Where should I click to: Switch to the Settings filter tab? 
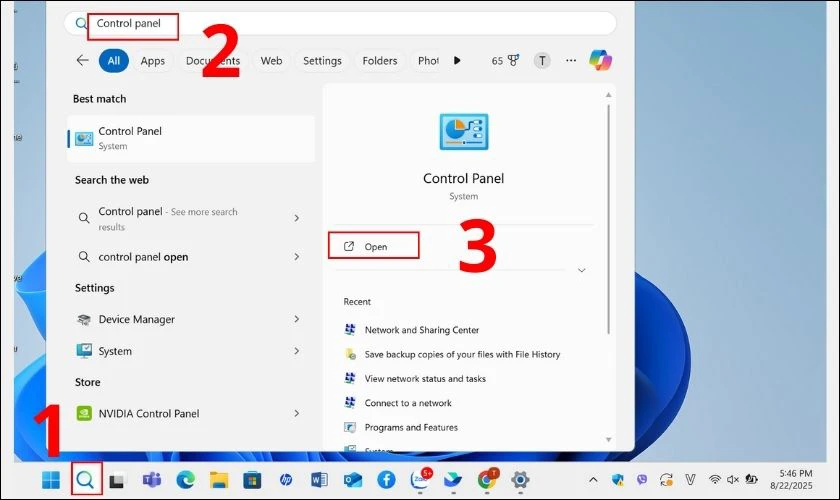pyautogui.click(x=322, y=61)
